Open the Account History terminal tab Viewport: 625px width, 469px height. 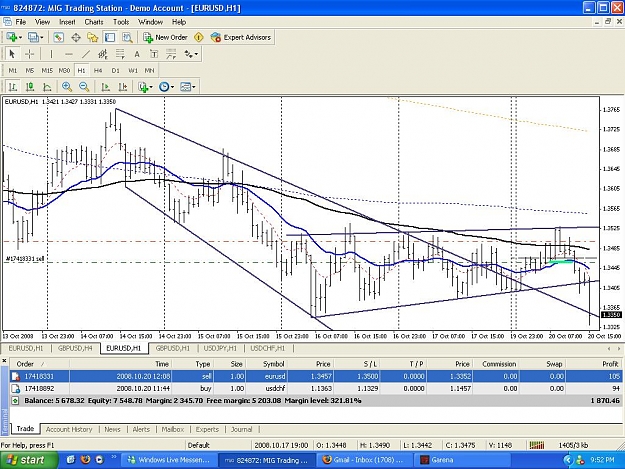(69, 429)
